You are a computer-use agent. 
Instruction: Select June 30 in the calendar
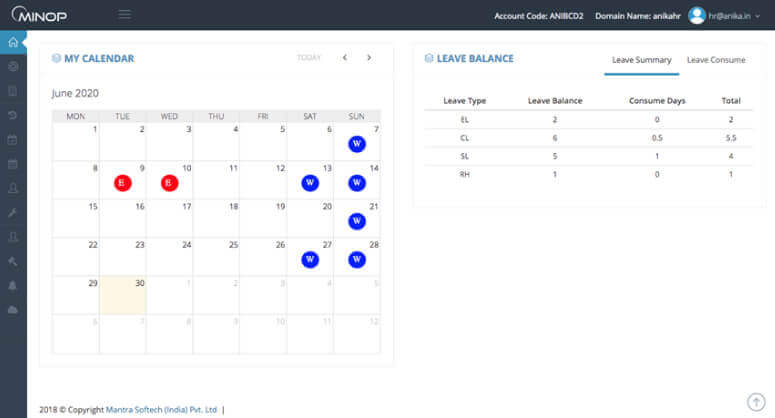point(123,295)
